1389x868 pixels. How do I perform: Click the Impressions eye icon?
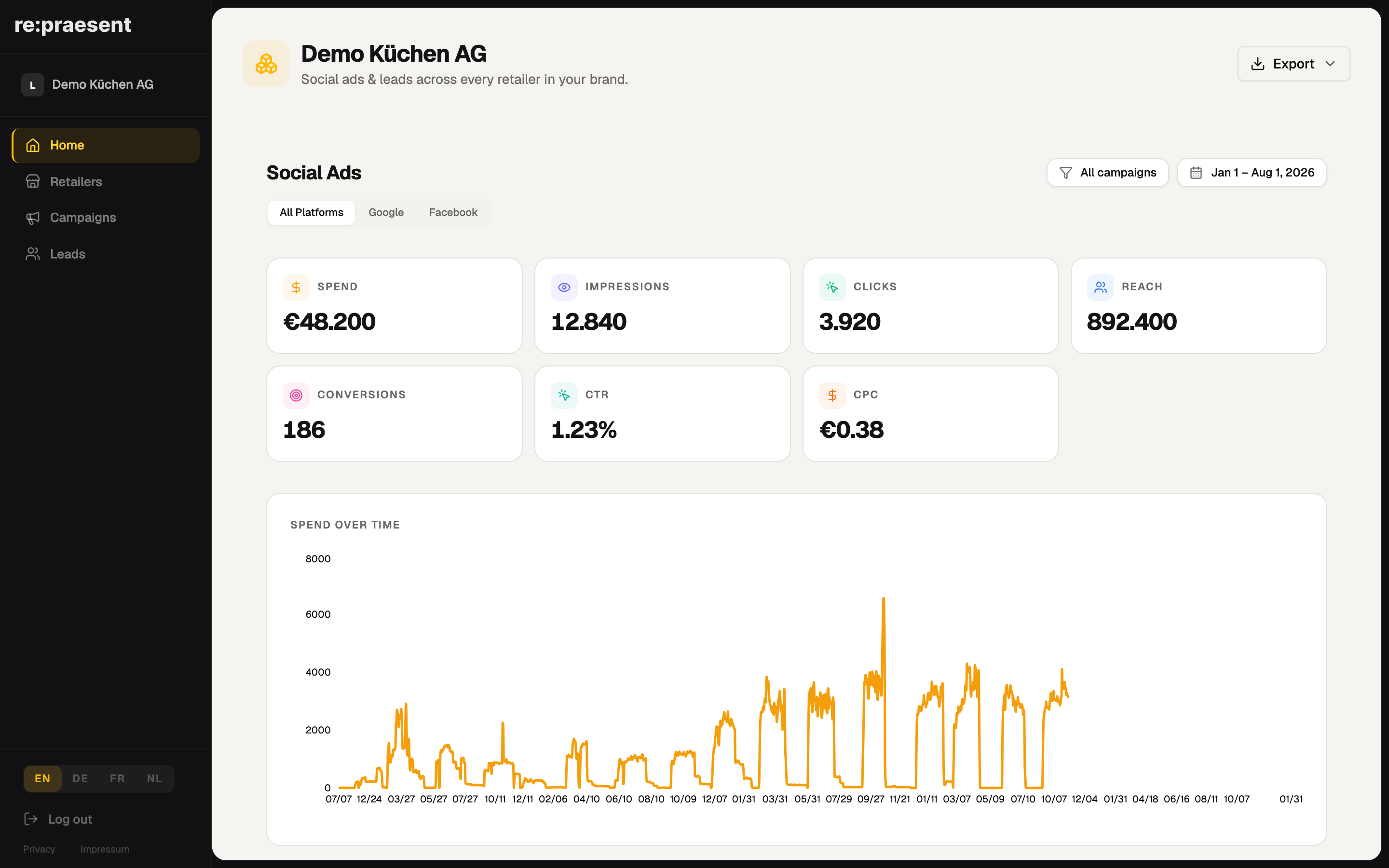[564, 287]
